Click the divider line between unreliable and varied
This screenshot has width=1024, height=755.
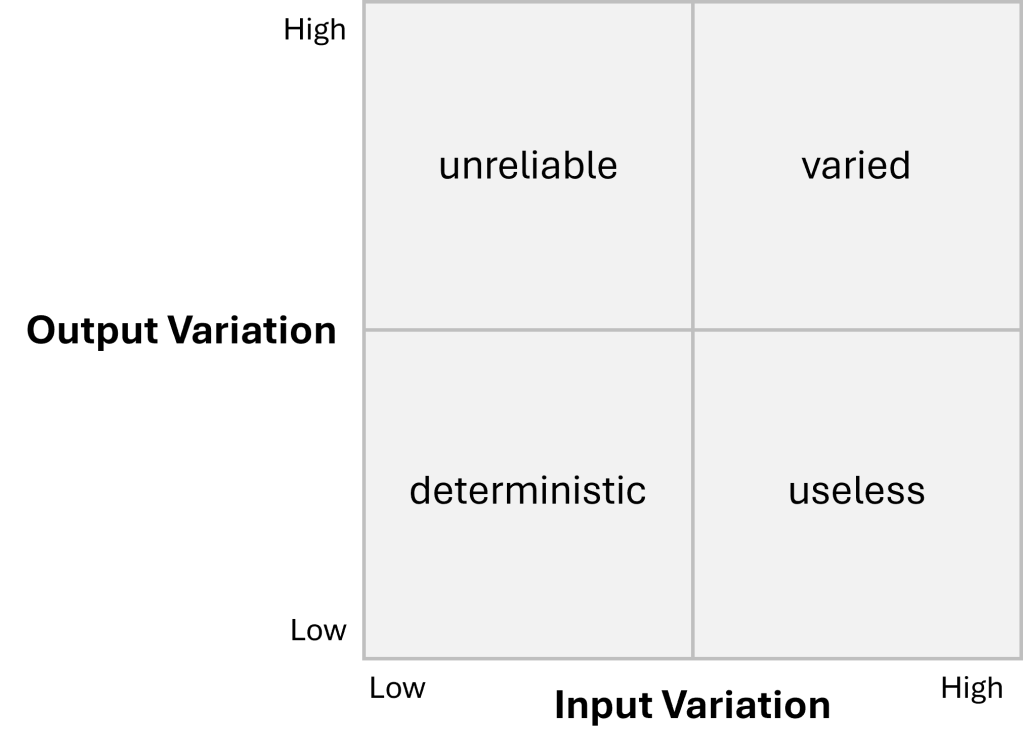pyautogui.click(x=692, y=165)
